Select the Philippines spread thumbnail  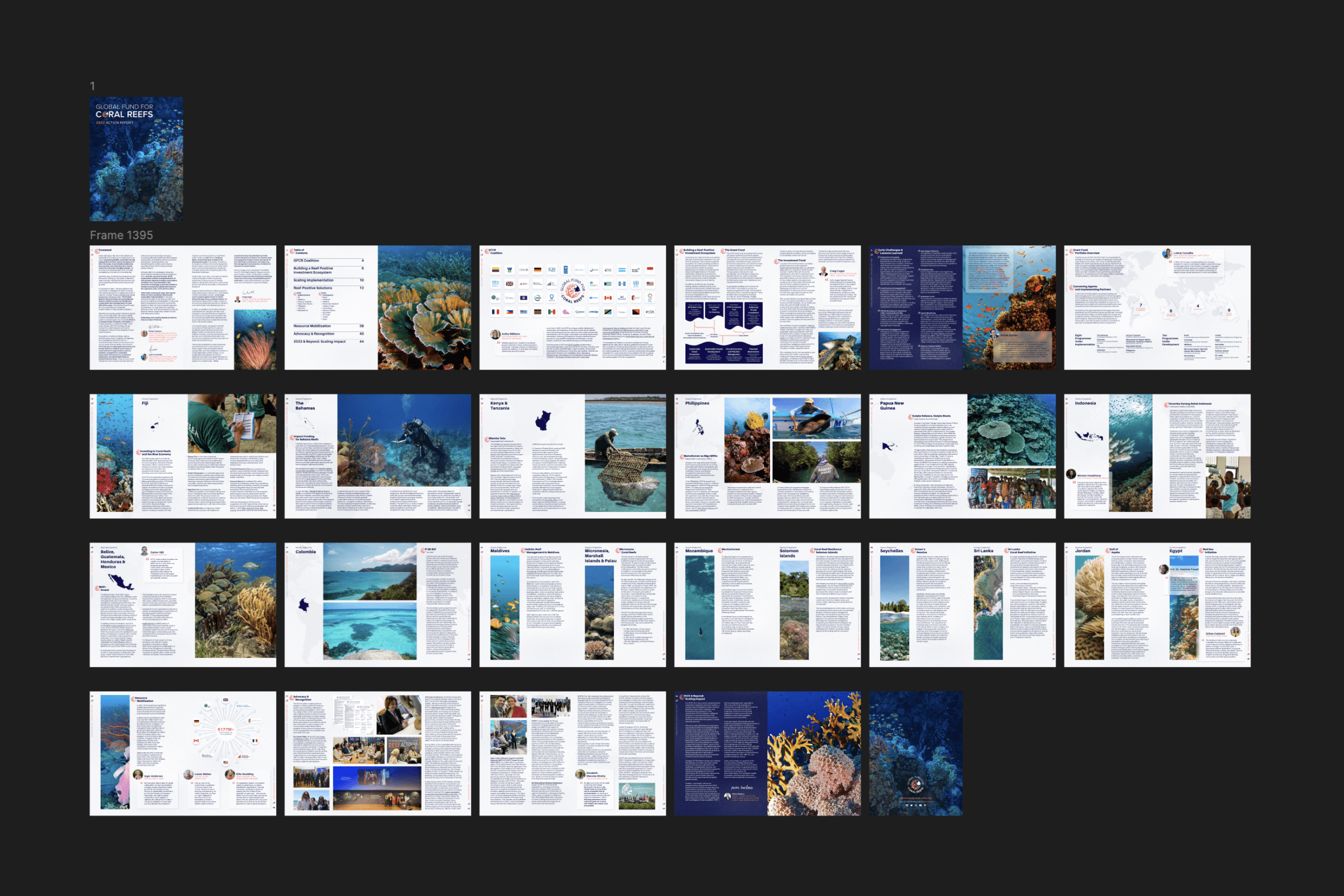(x=767, y=456)
